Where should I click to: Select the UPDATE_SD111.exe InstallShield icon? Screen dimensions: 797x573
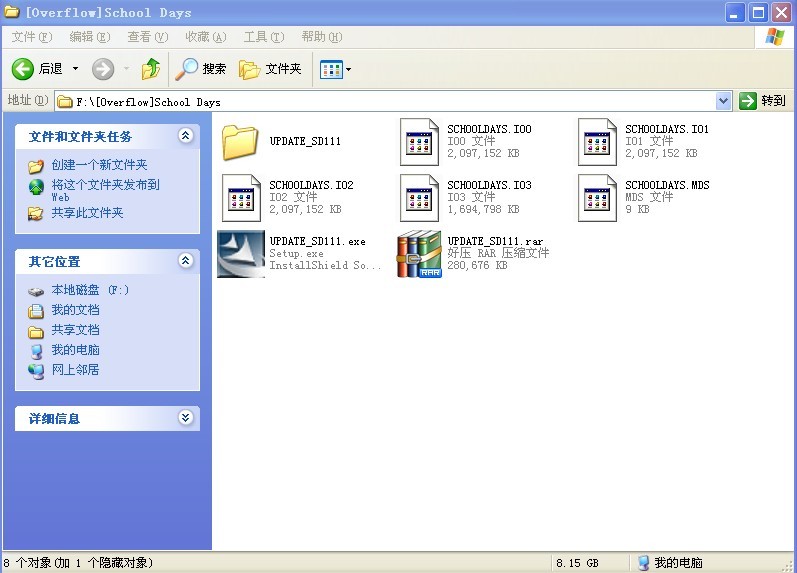point(241,254)
